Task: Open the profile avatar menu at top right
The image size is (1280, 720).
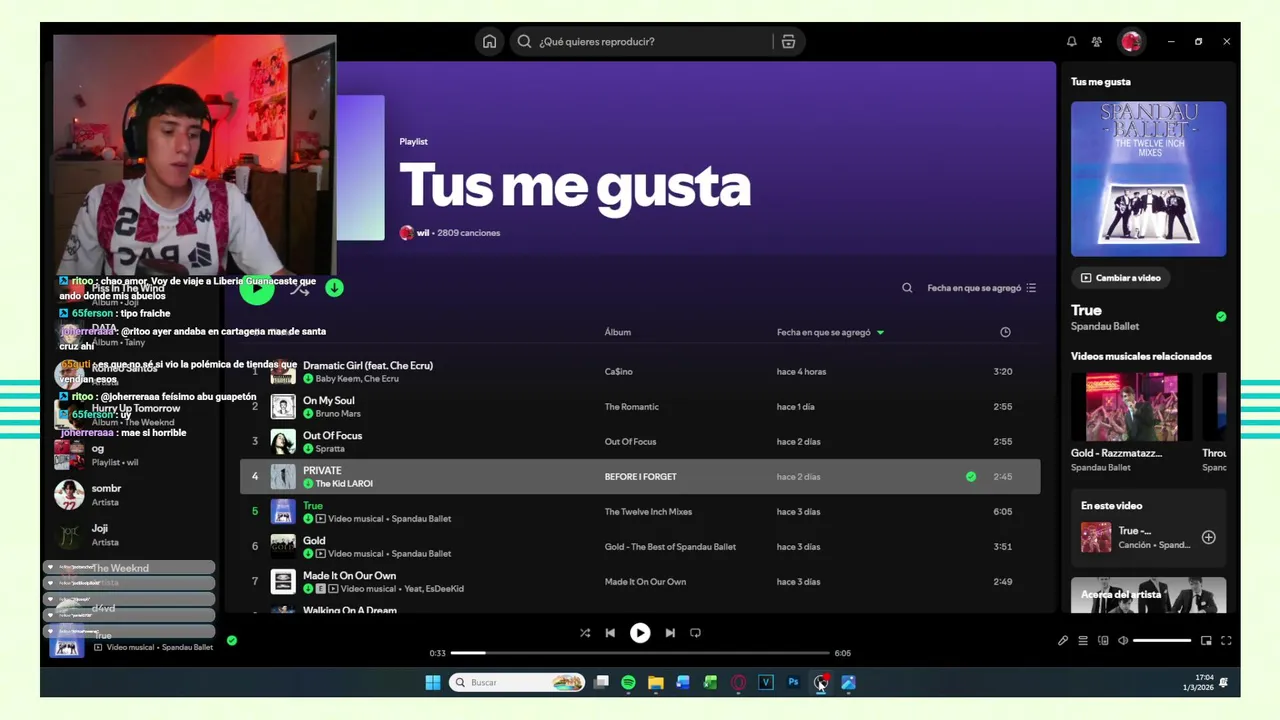Action: pyautogui.click(x=1131, y=42)
